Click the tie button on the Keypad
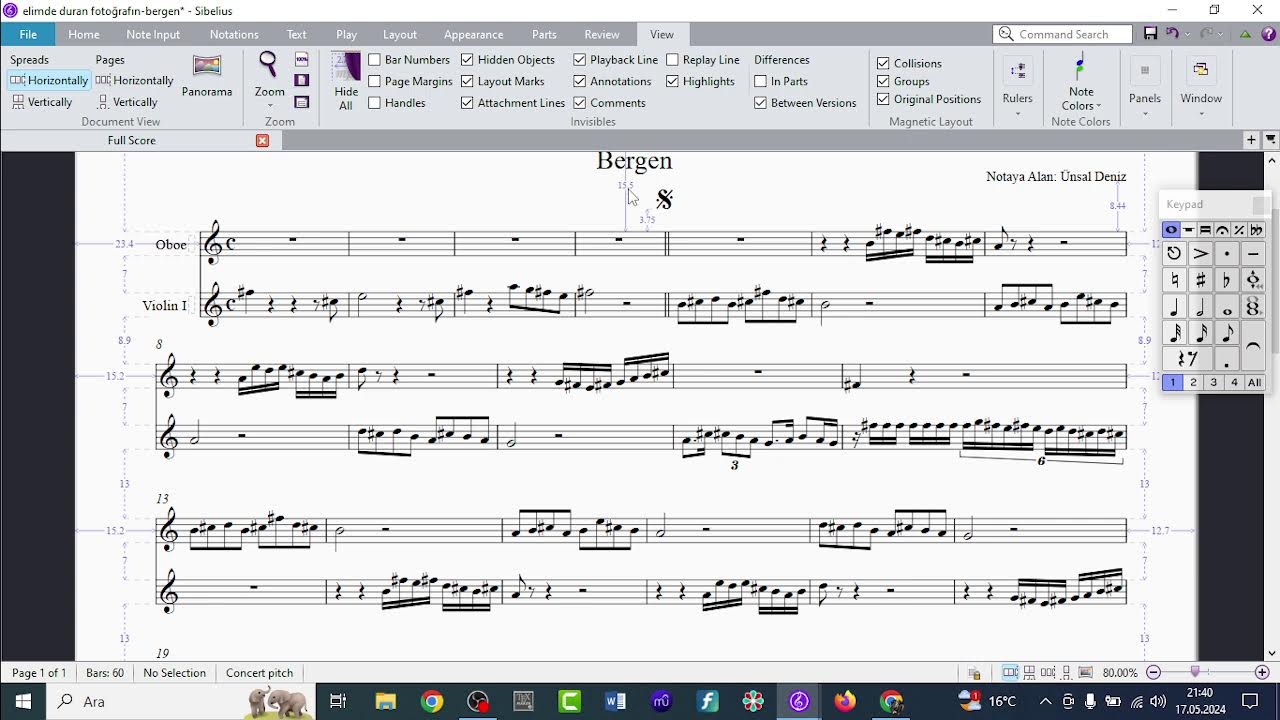Image resolution: width=1280 pixels, height=720 pixels. point(1253,346)
